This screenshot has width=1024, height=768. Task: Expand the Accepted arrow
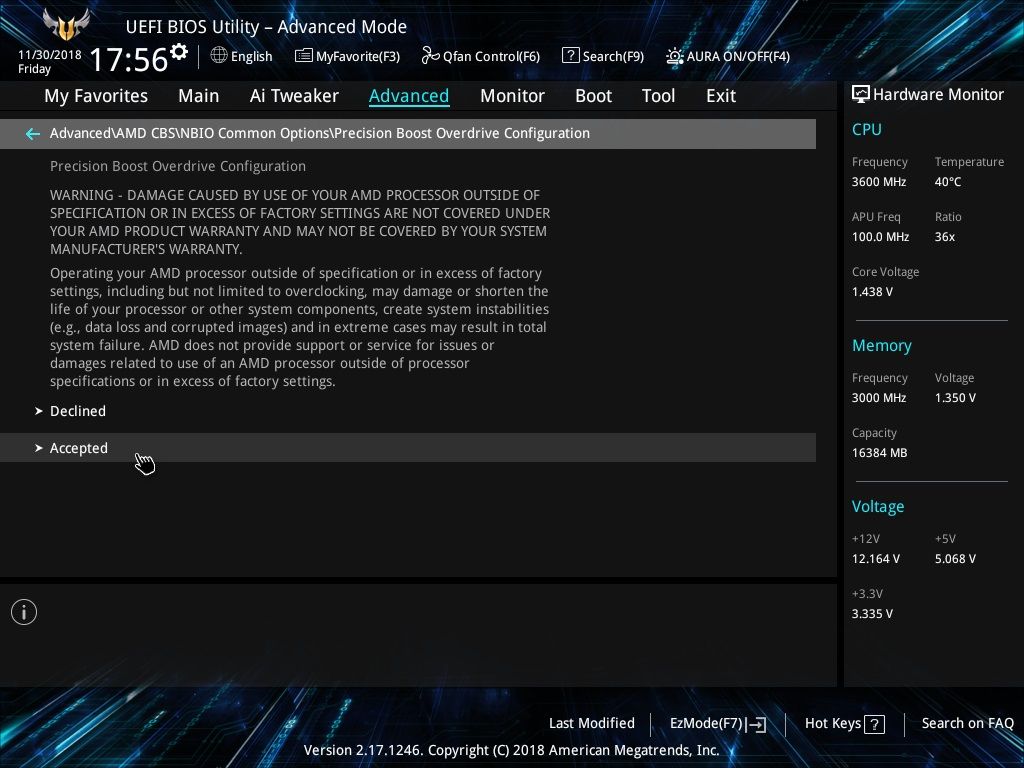[39, 448]
